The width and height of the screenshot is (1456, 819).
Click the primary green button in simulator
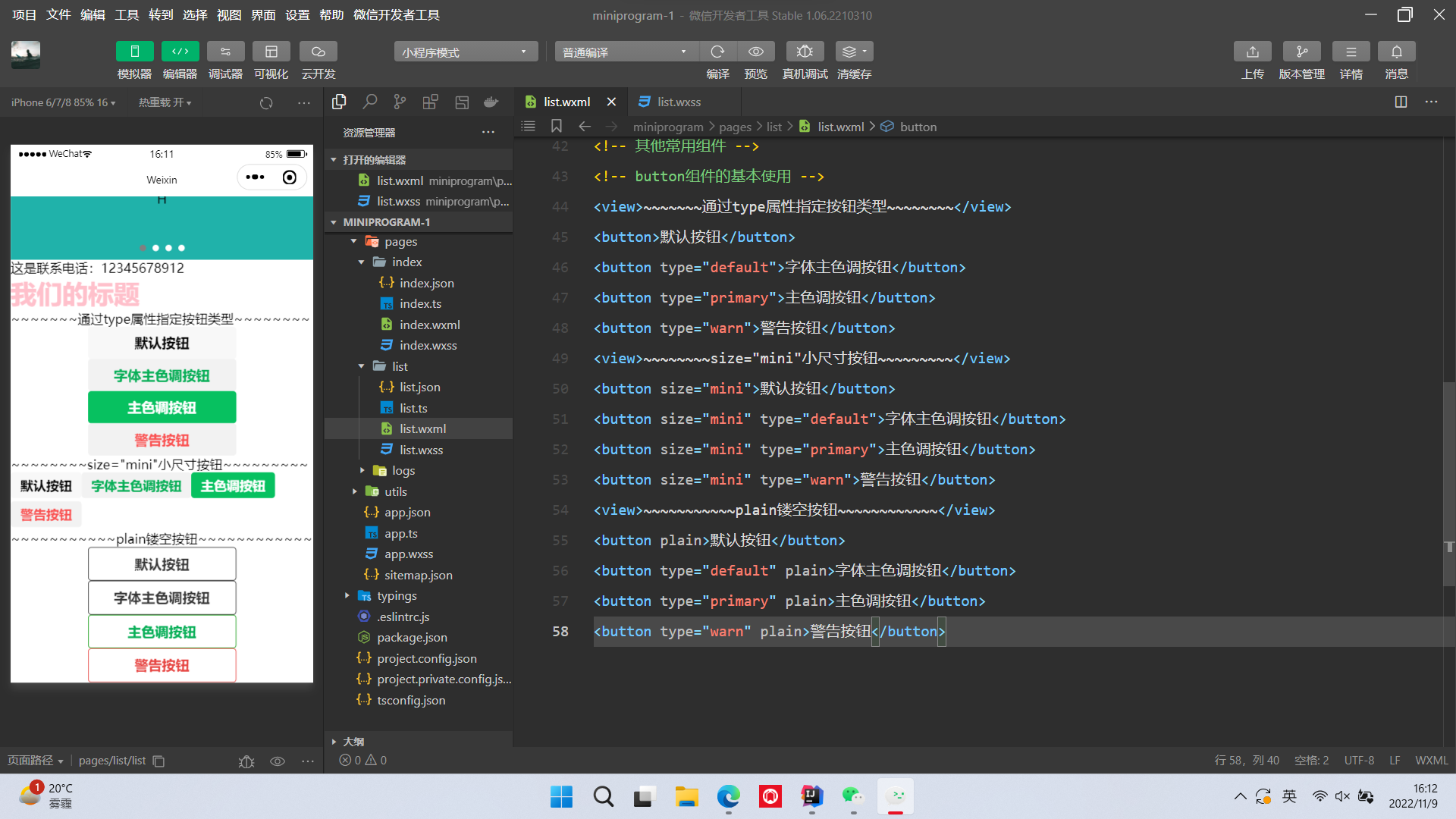point(162,407)
